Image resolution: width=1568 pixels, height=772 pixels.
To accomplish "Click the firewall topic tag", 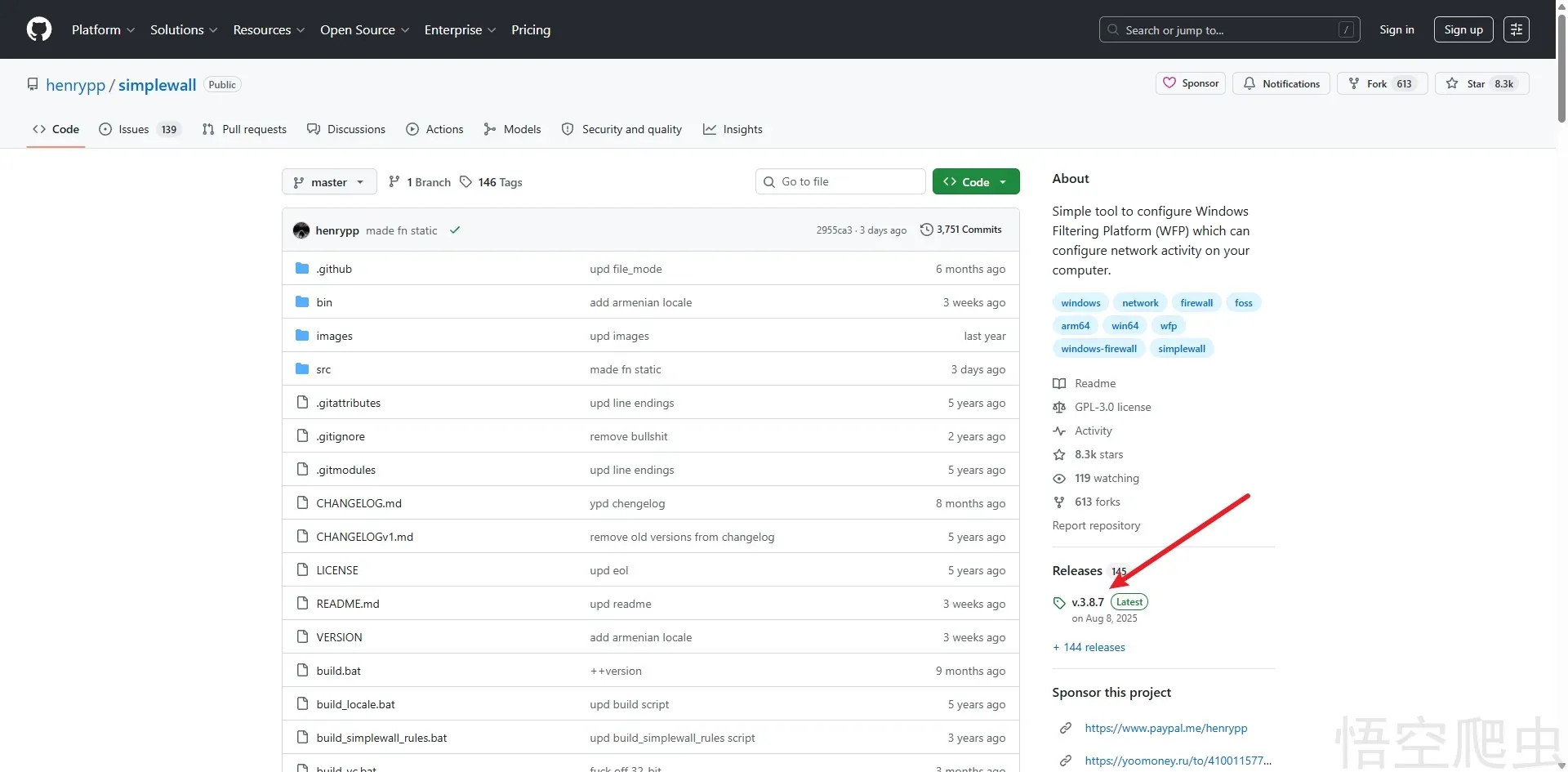I will (1196, 303).
